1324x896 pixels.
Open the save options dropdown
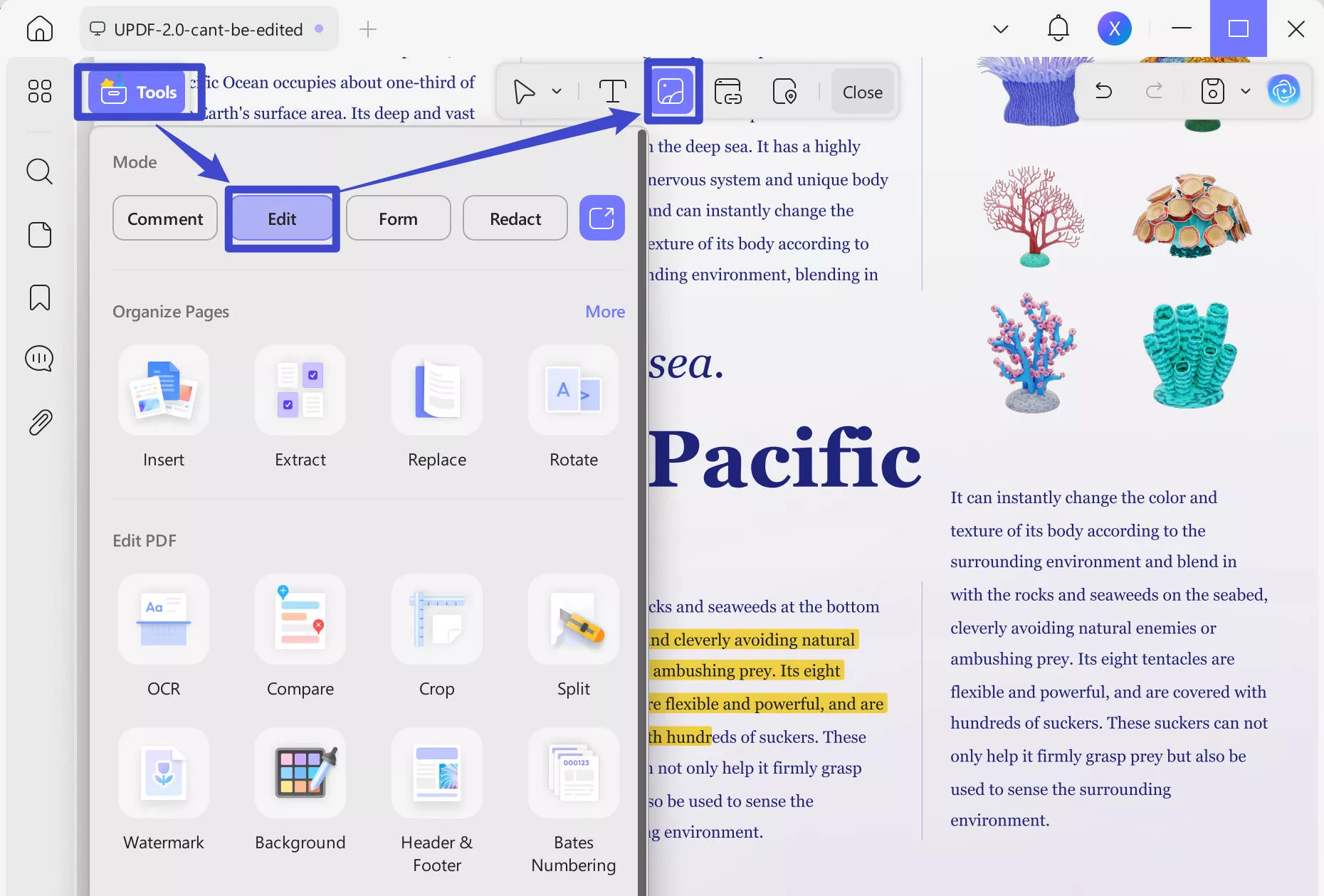click(1246, 91)
